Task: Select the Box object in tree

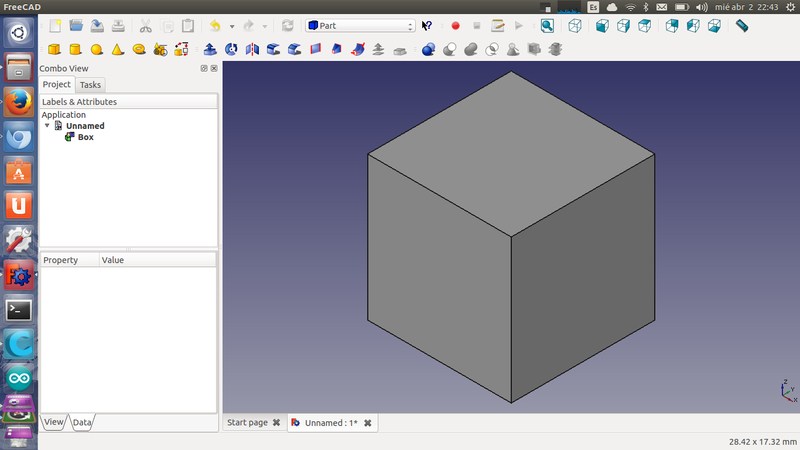Action: 85,137
